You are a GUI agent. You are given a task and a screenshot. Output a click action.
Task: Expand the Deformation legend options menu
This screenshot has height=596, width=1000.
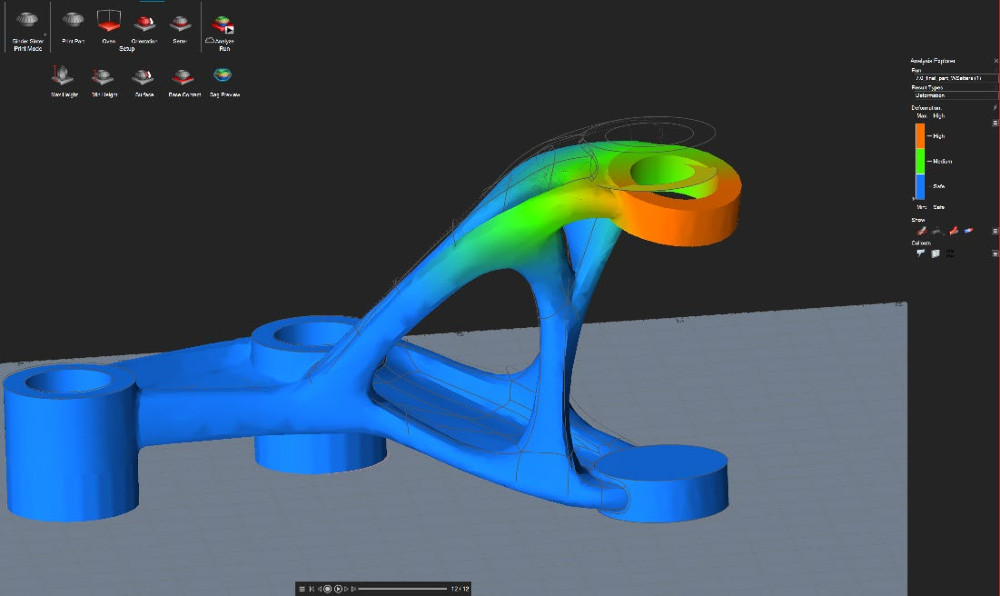click(995, 122)
